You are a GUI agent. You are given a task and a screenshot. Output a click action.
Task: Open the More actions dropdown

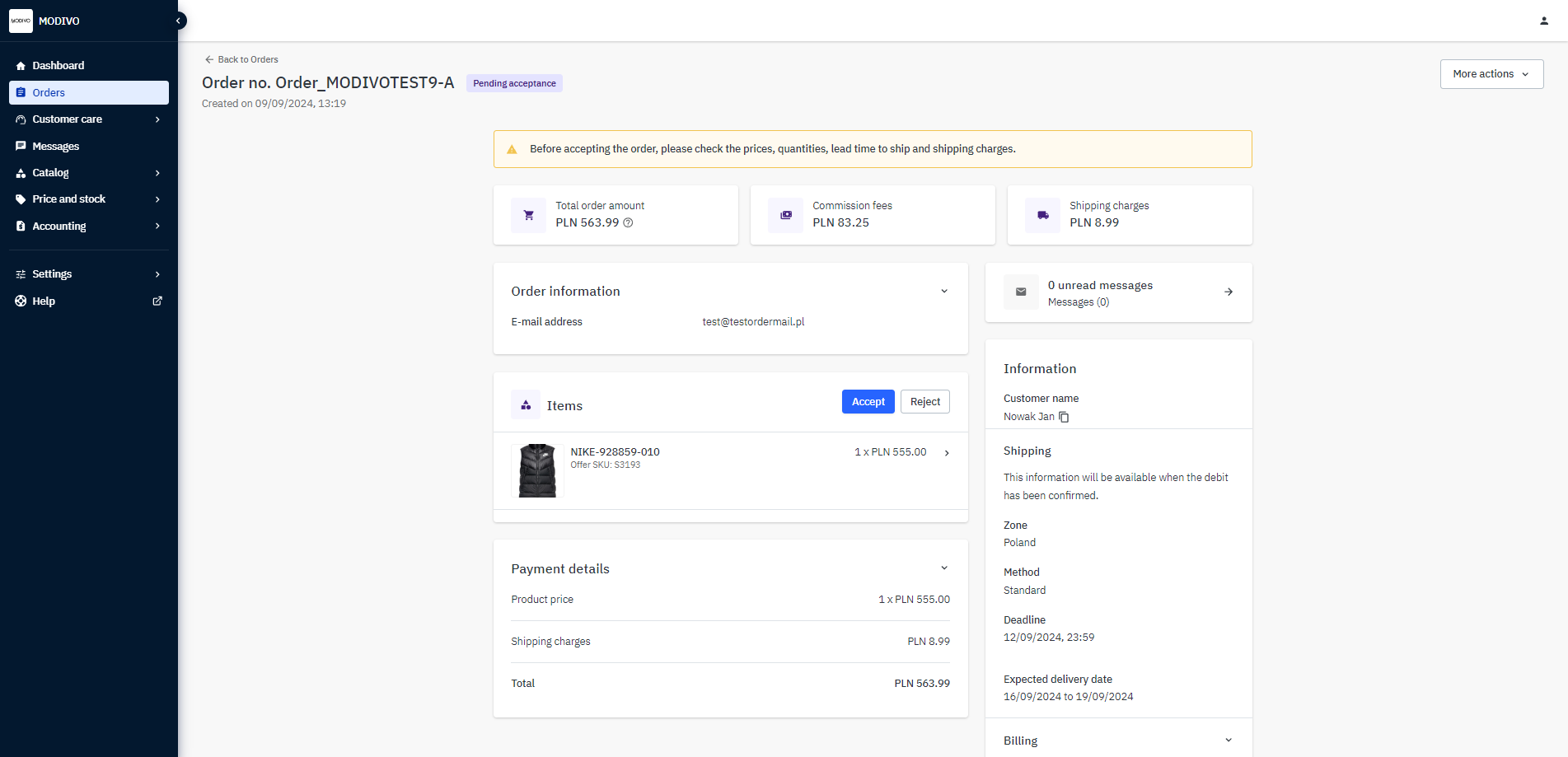pos(1491,74)
